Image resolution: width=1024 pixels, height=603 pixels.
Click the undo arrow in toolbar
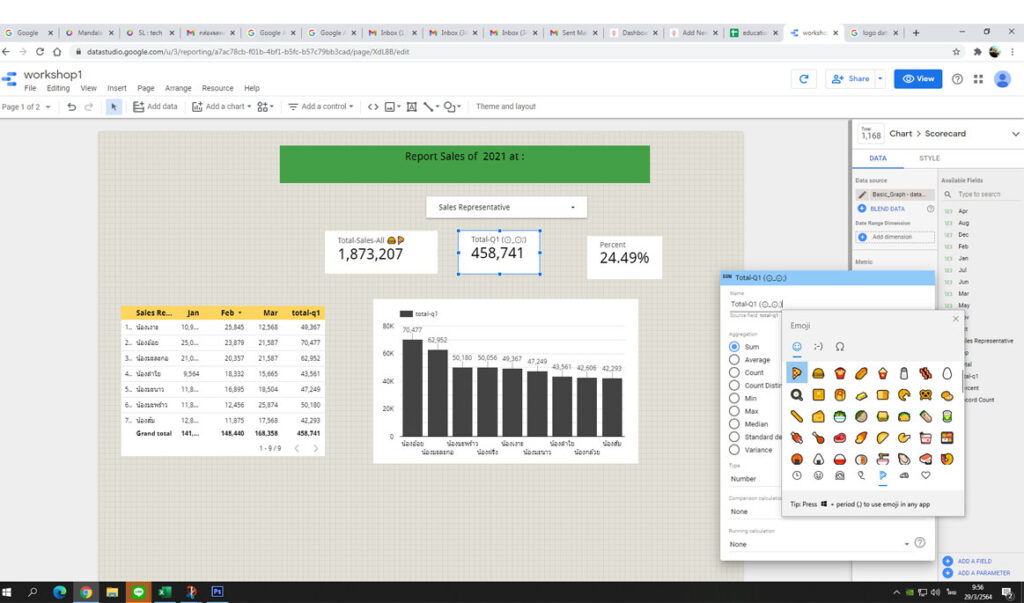pyautogui.click(x=71, y=106)
